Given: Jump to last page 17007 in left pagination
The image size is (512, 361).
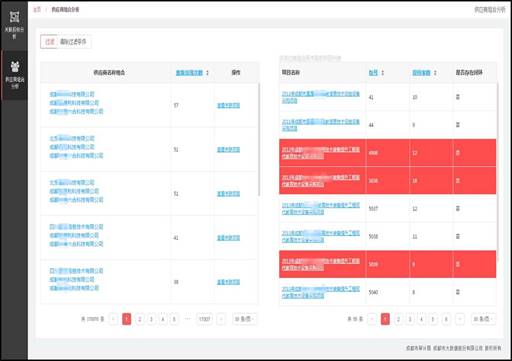Looking at the screenshot, I should (x=204, y=319).
